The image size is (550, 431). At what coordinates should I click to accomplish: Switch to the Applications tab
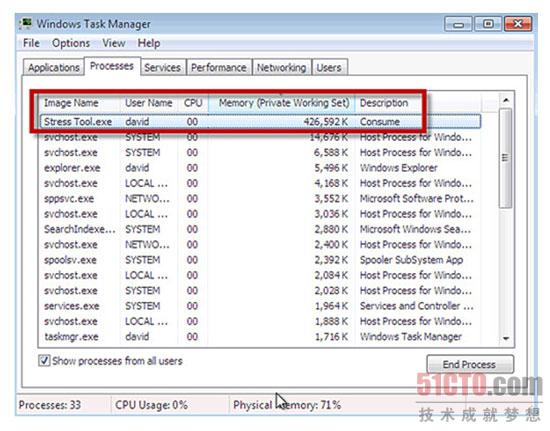[x=54, y=67]
